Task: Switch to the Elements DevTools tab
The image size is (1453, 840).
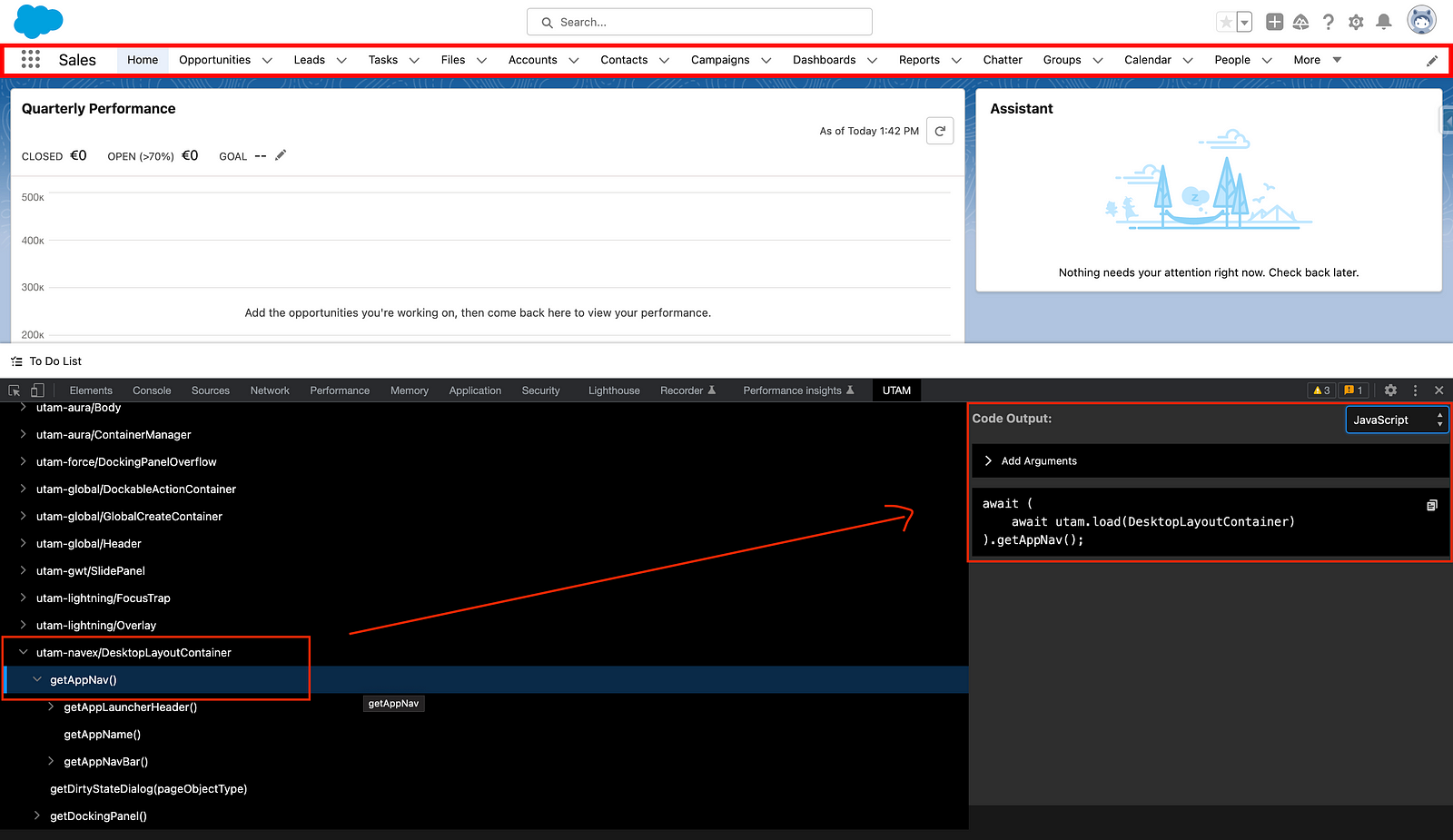Action: [x=91, y=390]
